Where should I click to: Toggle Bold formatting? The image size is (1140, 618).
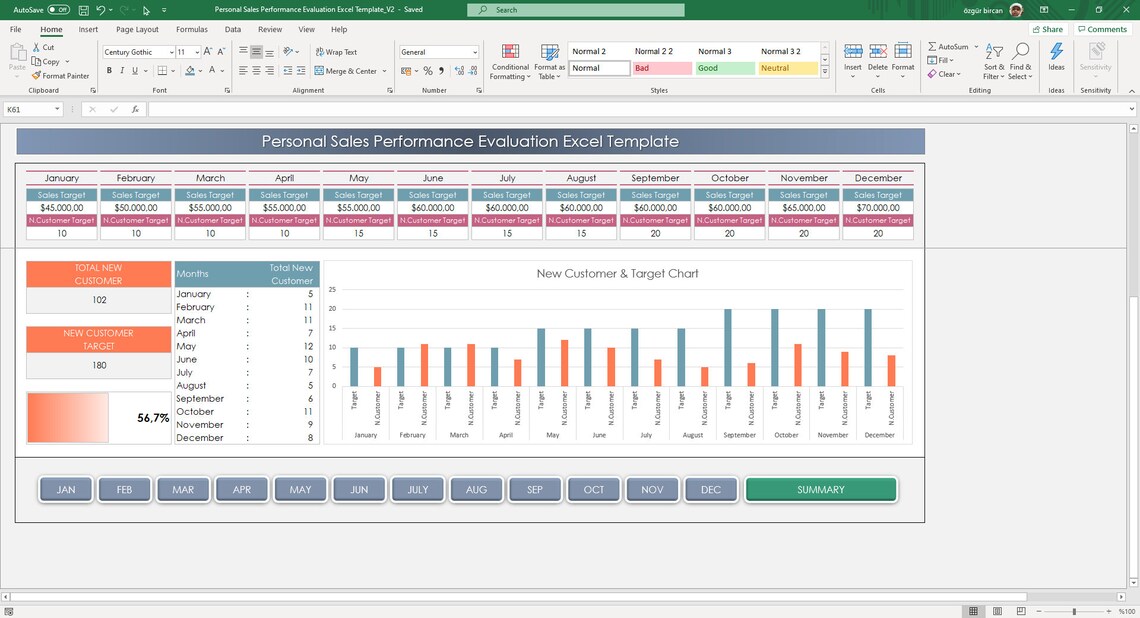[109, 71]
